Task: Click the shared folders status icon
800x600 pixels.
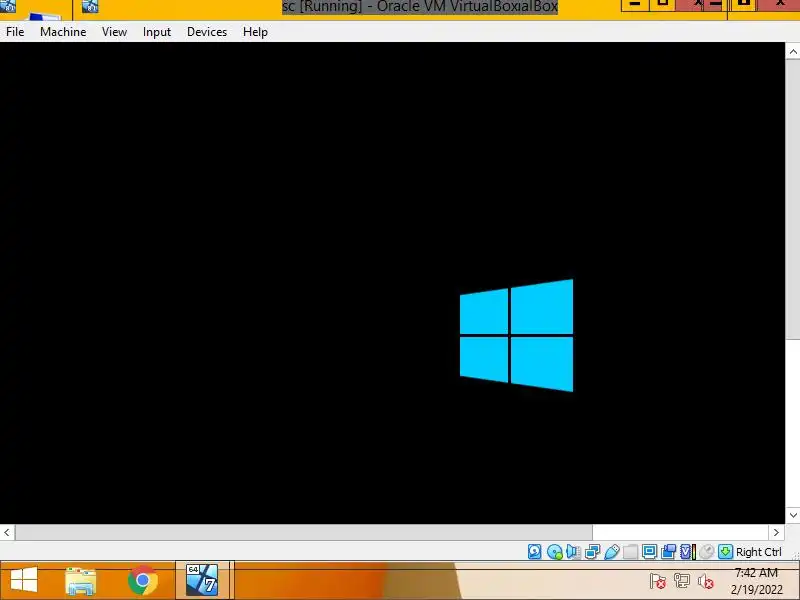Action: 631,552
